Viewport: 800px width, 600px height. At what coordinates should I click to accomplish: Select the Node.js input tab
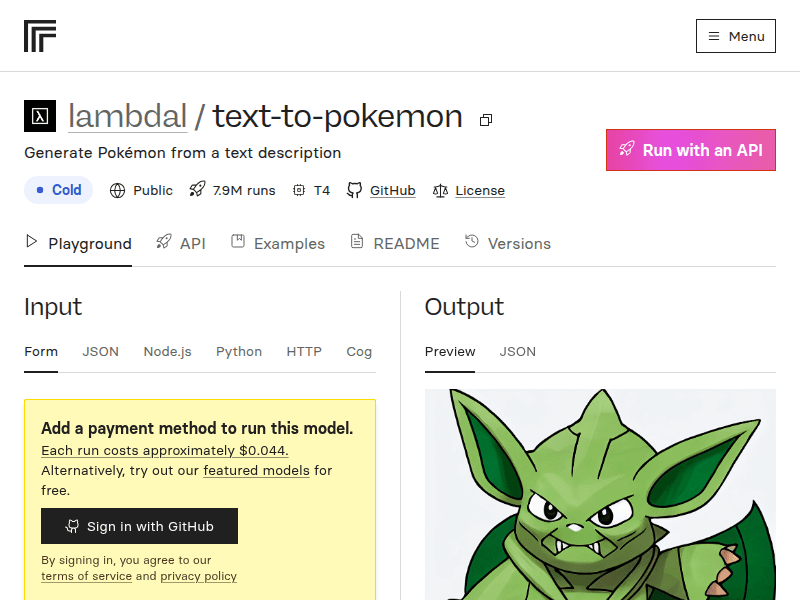pyautogui.click(x=167, y=352)
